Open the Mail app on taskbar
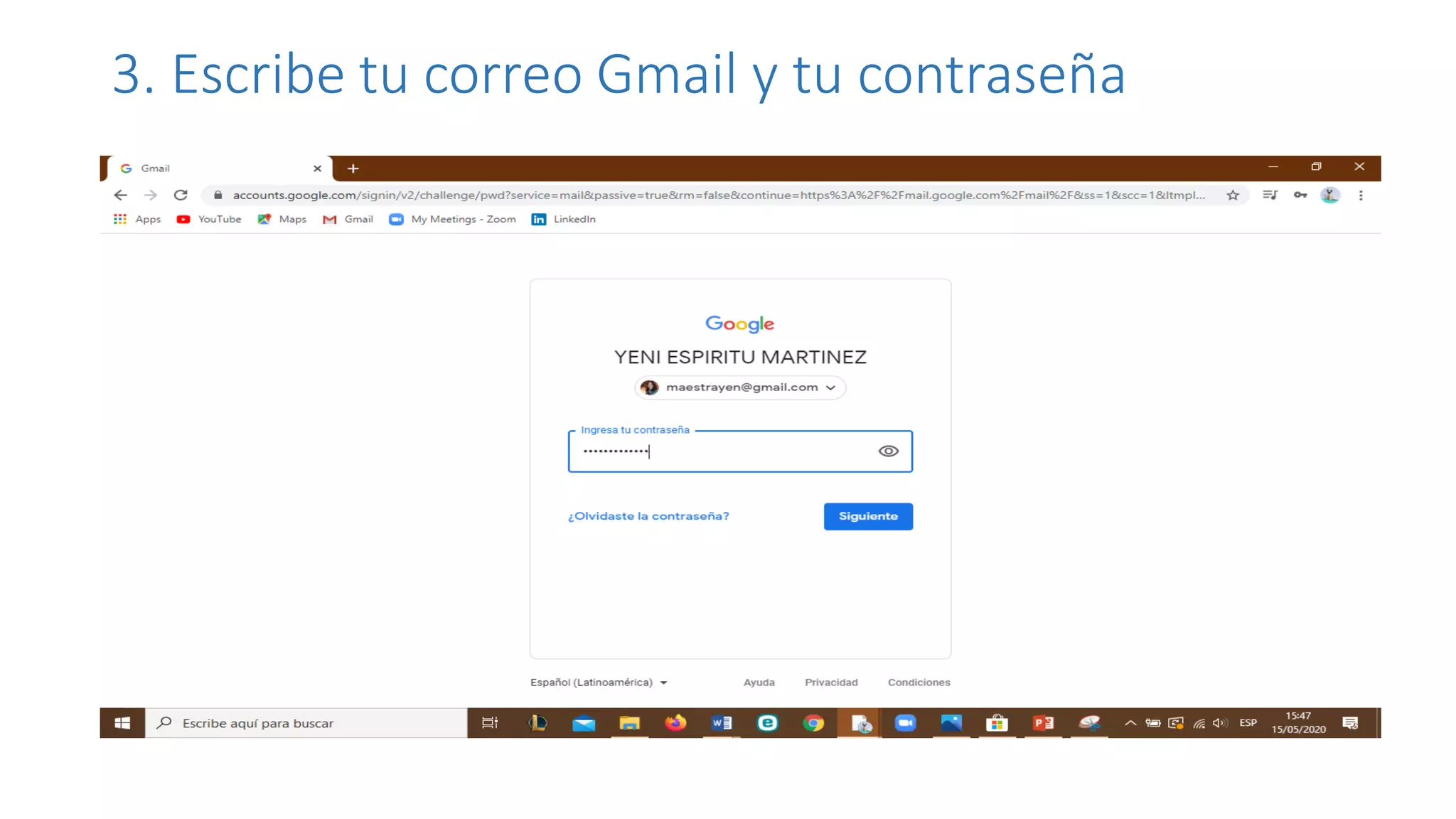Image resolution: width=1456 pixels, height=819 pixels. pyautogui.click(x=584, y=723)
